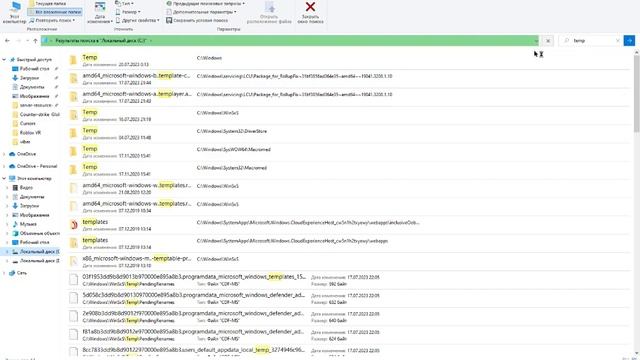Viewport: 640px width, 360px height.
Task: Open the 'Дата изменения' filter dropdown
Action: point(100,12)
